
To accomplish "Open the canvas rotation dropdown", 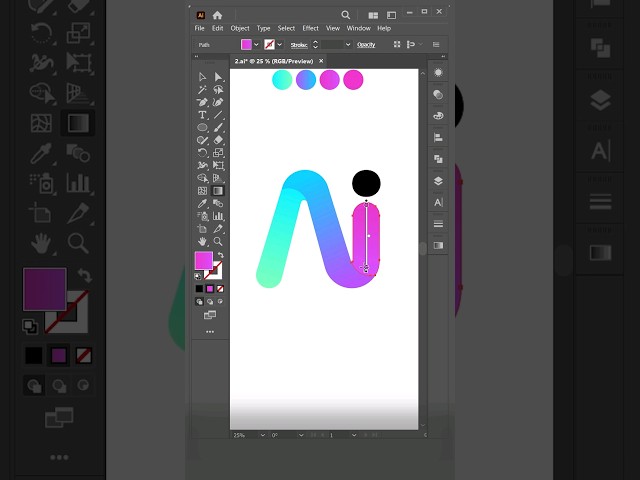I will pos(301,435).
